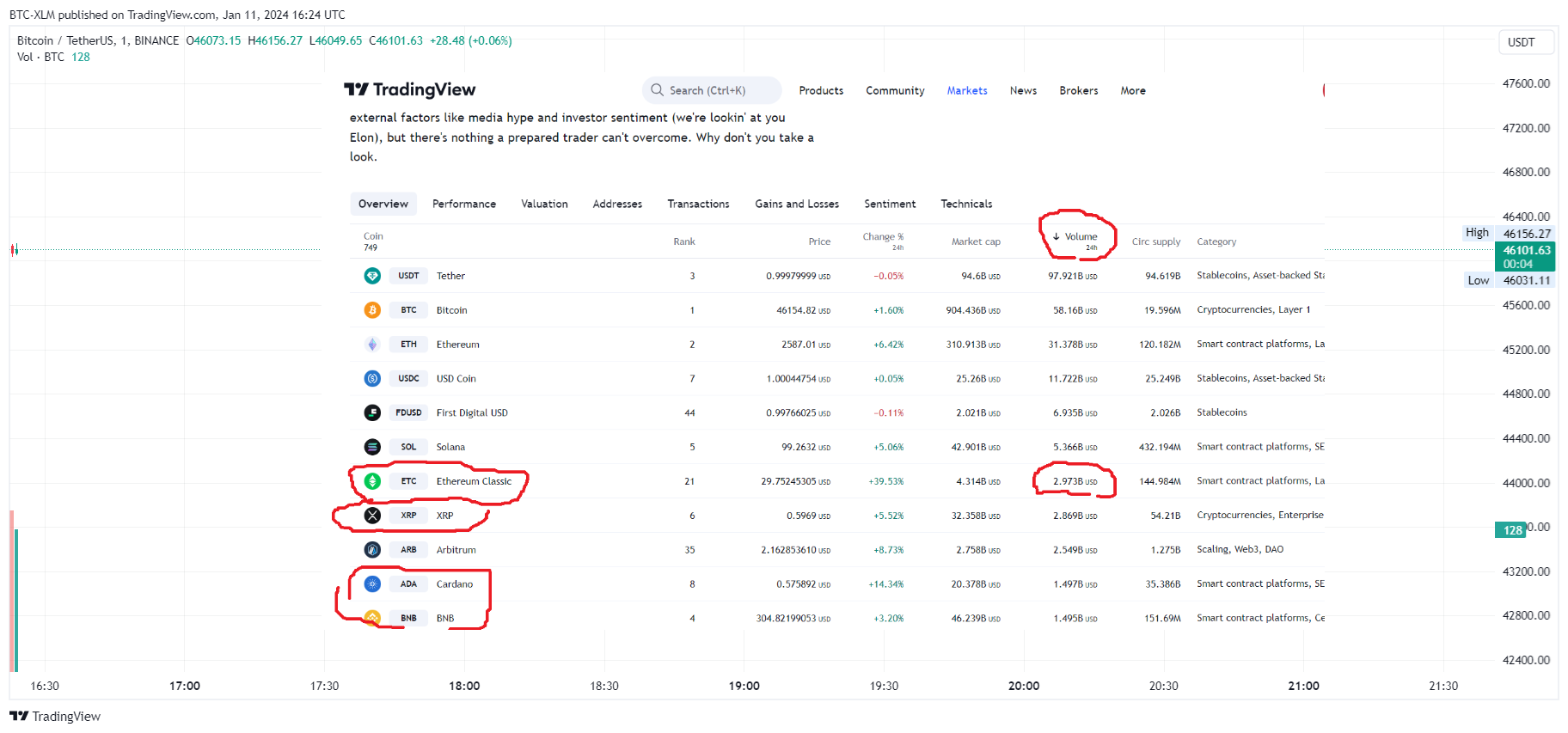Click the Category column header
This screenshot has height=733, width=1568.
(1216, 241)
